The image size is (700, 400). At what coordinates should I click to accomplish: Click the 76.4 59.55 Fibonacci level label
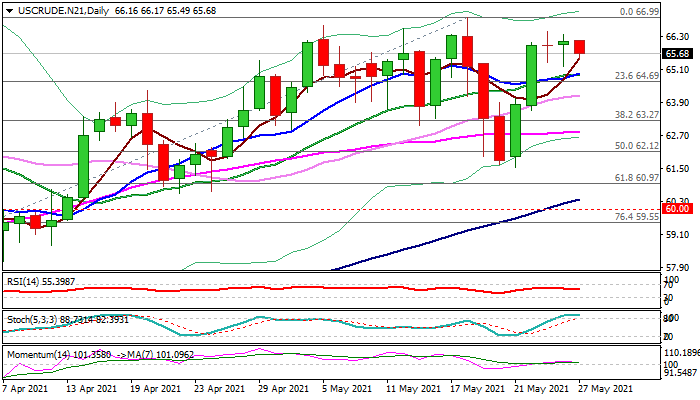(635, 216)
